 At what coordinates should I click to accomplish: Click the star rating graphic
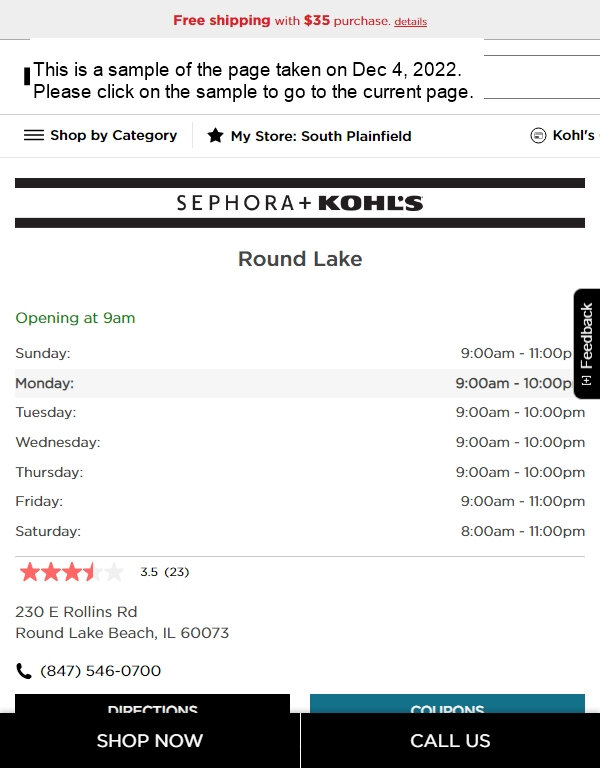point(72,572)
